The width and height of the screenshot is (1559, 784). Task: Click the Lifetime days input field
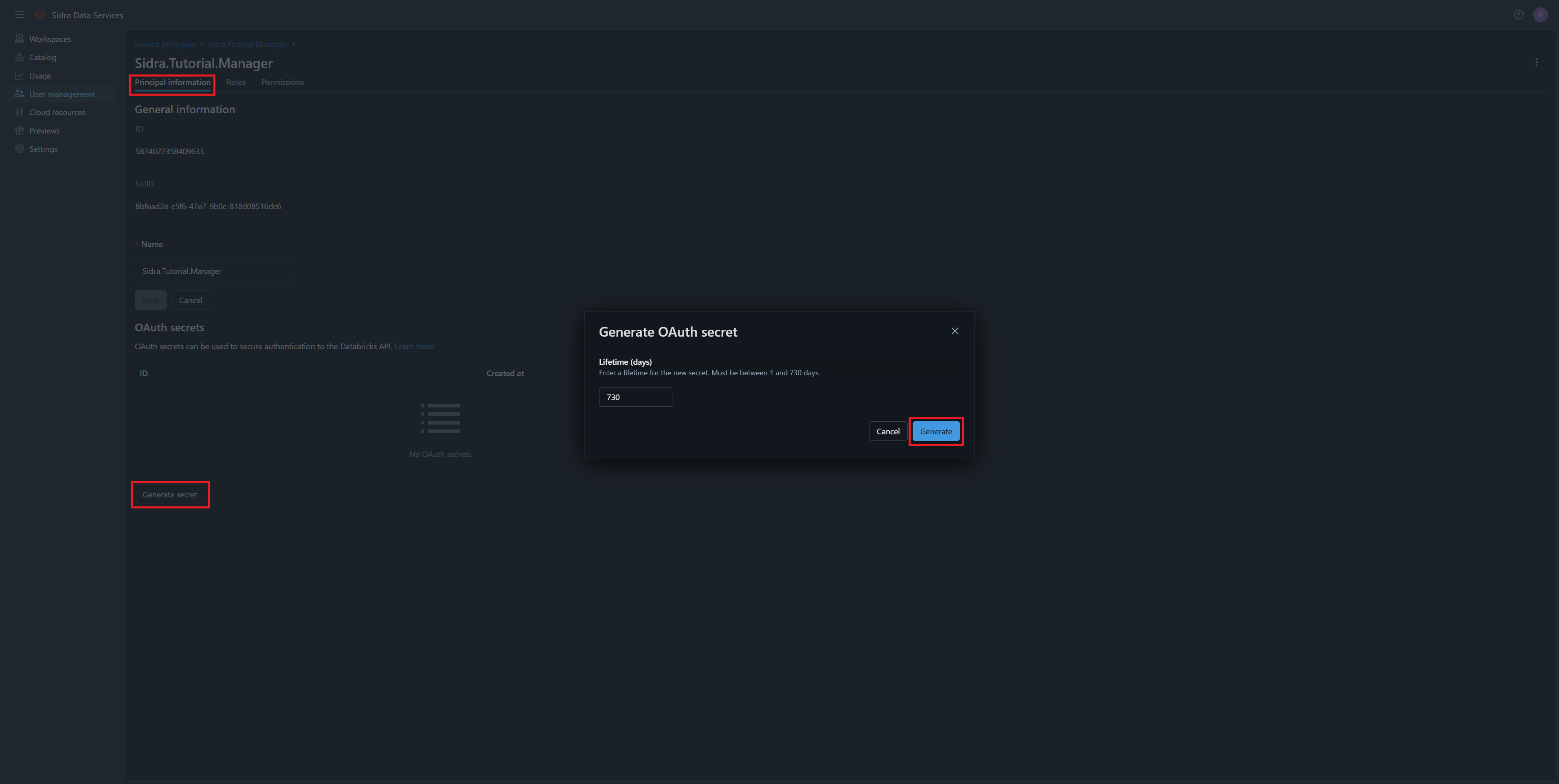tap(635, 397)
